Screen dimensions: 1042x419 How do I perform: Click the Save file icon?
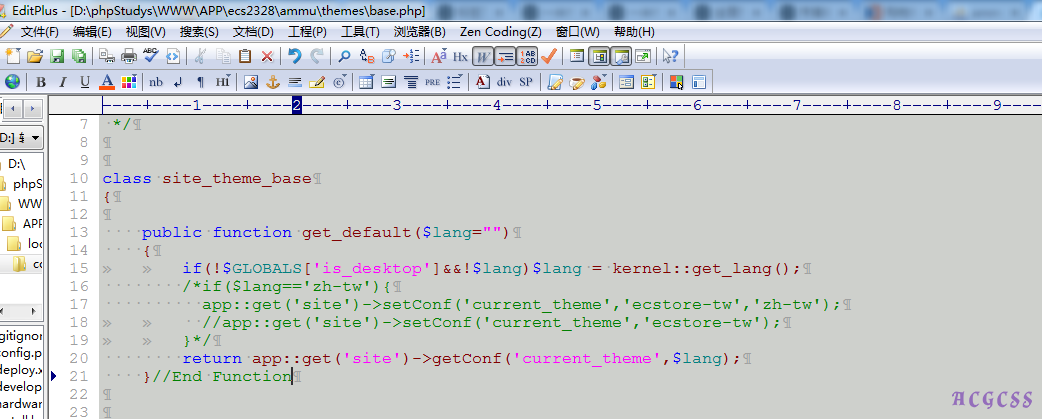point(57,56)
